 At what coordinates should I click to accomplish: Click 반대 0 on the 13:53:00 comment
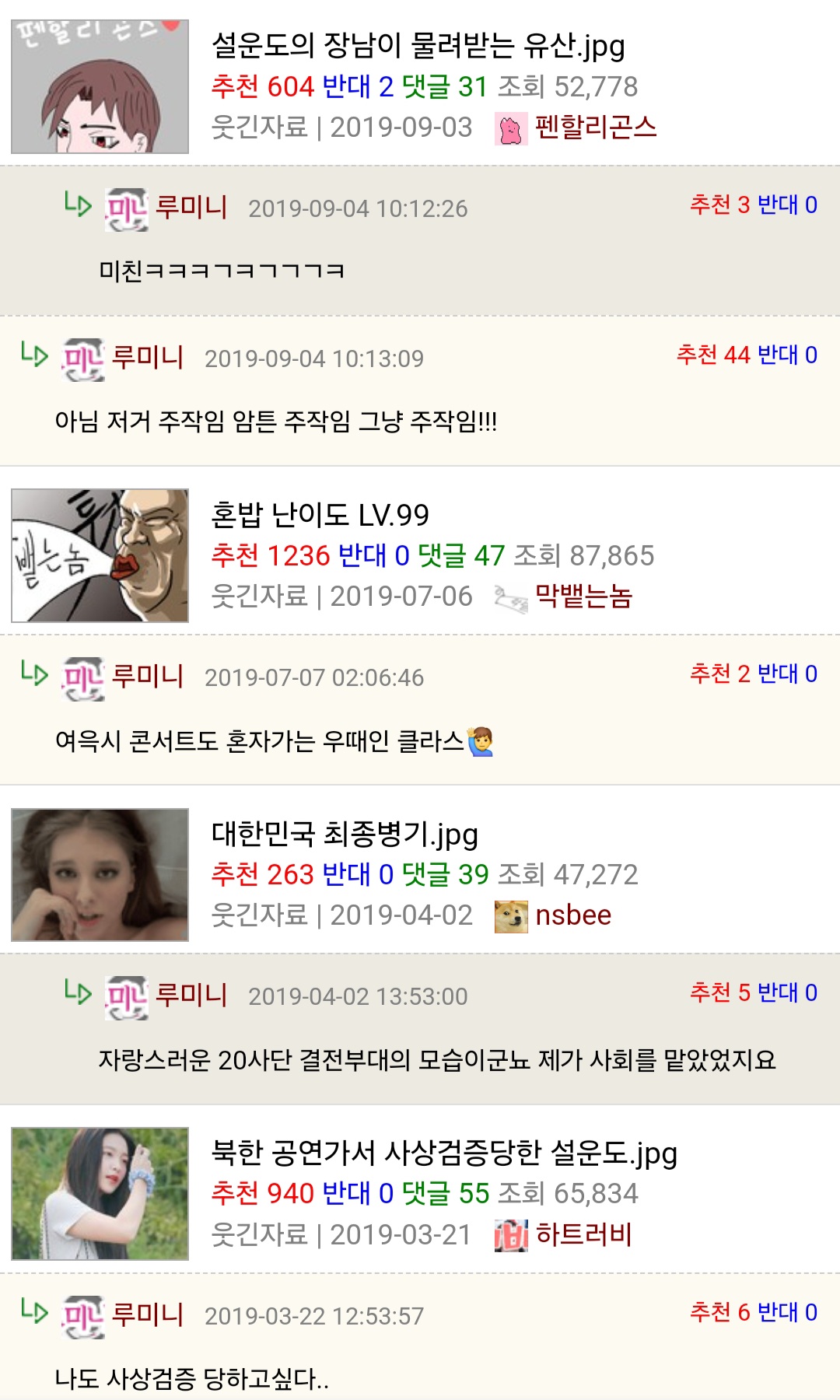(x=787, y=992)
